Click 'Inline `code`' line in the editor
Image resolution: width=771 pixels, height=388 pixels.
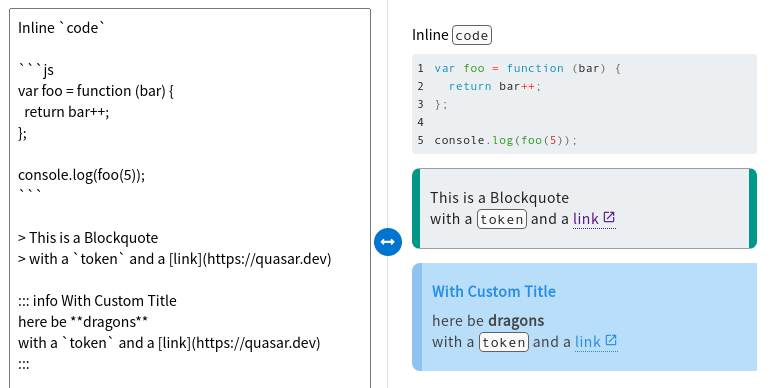point(61,28)
